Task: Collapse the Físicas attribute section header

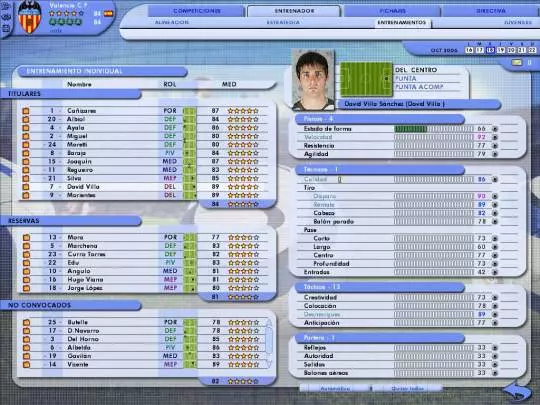Action: pyautogui.click(x=380, y=119)
